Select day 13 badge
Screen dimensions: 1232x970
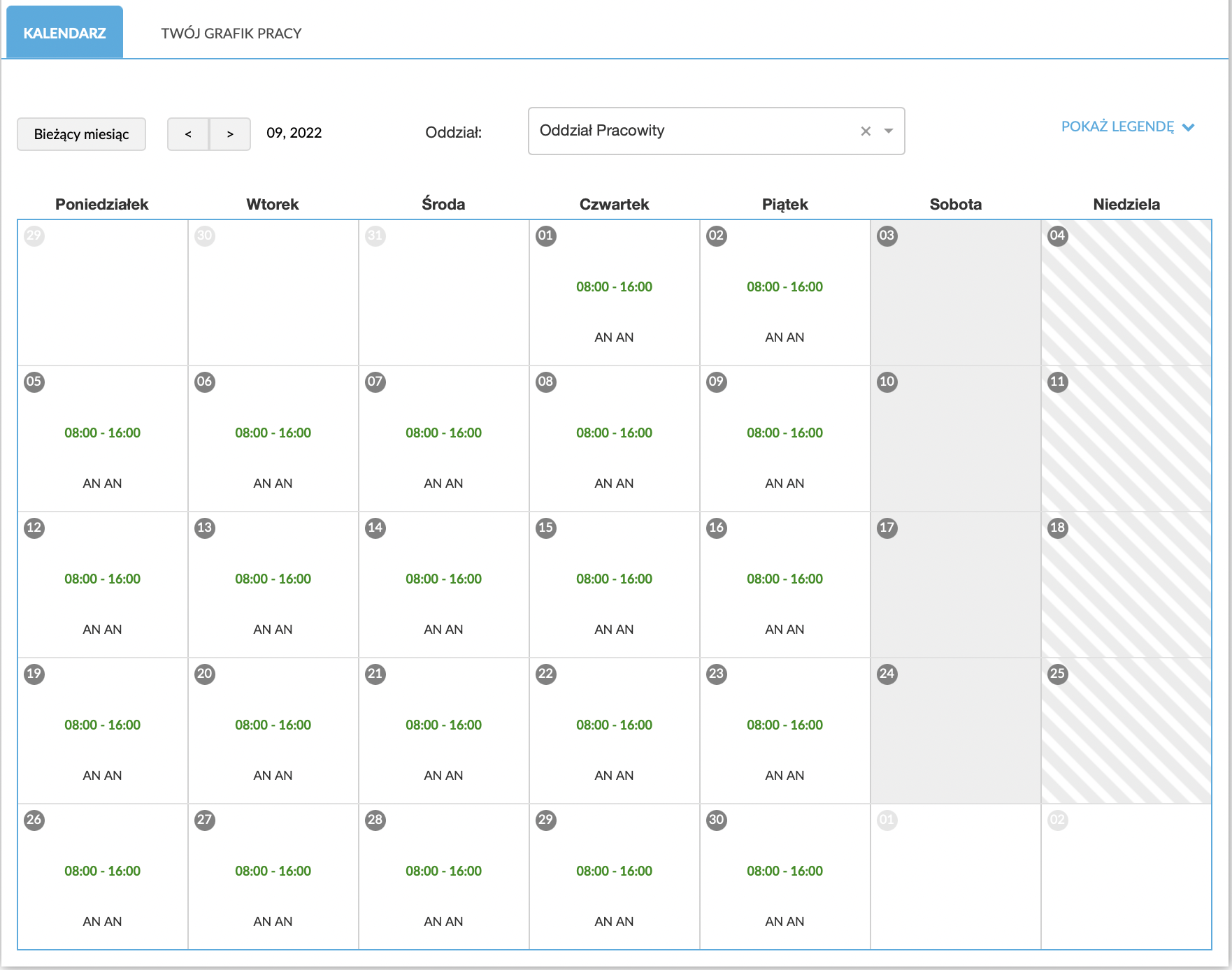205,528
